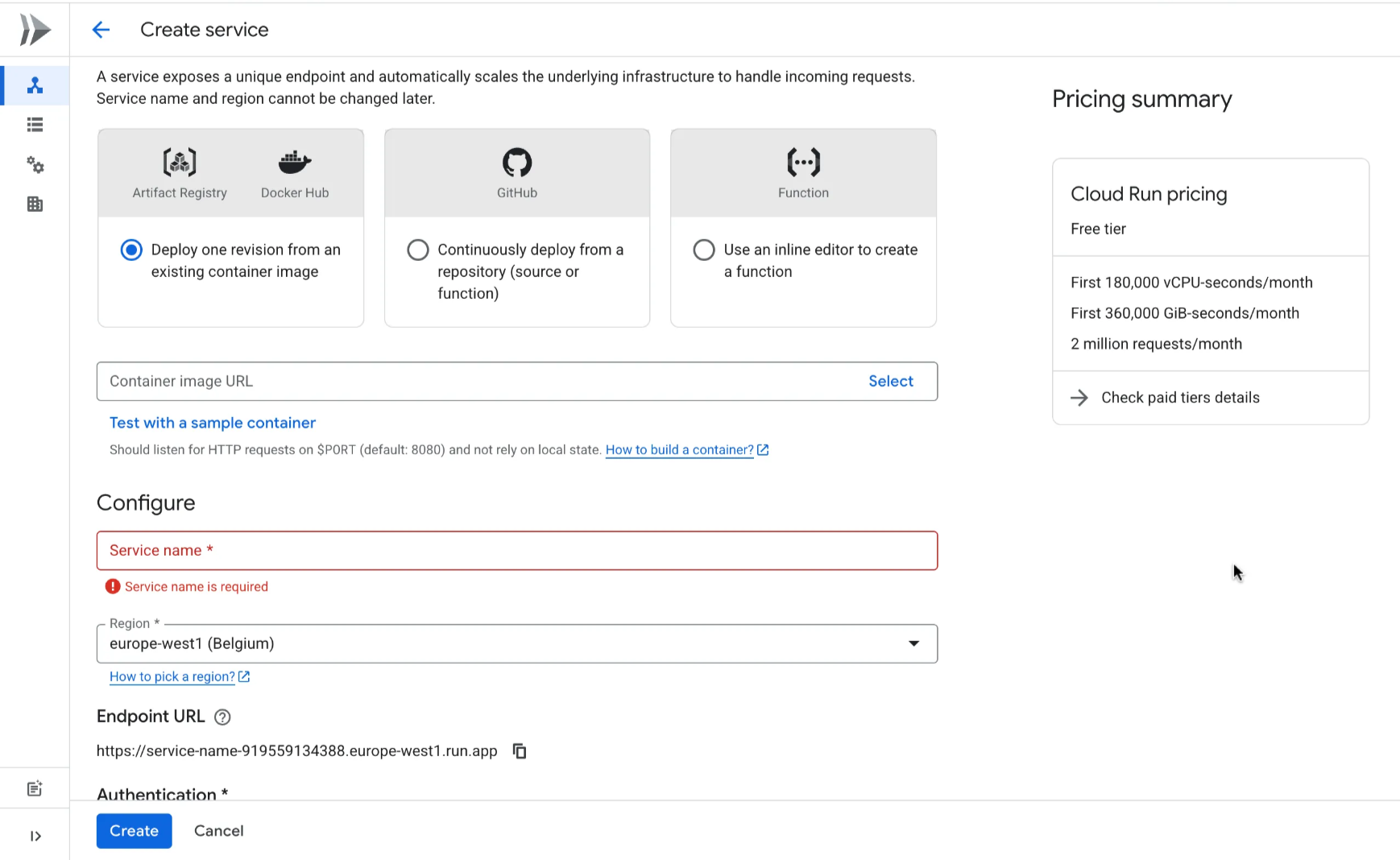Click the Cancel button
This screenshot has height=860, width=1400.
(x=218, y=831)
